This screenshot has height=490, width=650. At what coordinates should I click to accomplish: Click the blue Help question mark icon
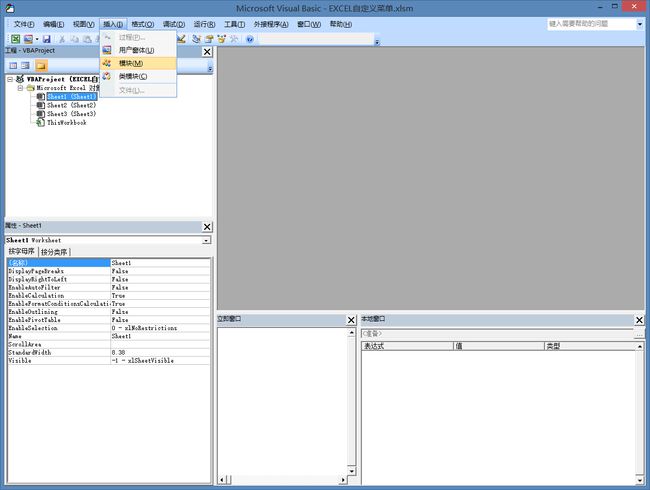click(x=250, y=39)
